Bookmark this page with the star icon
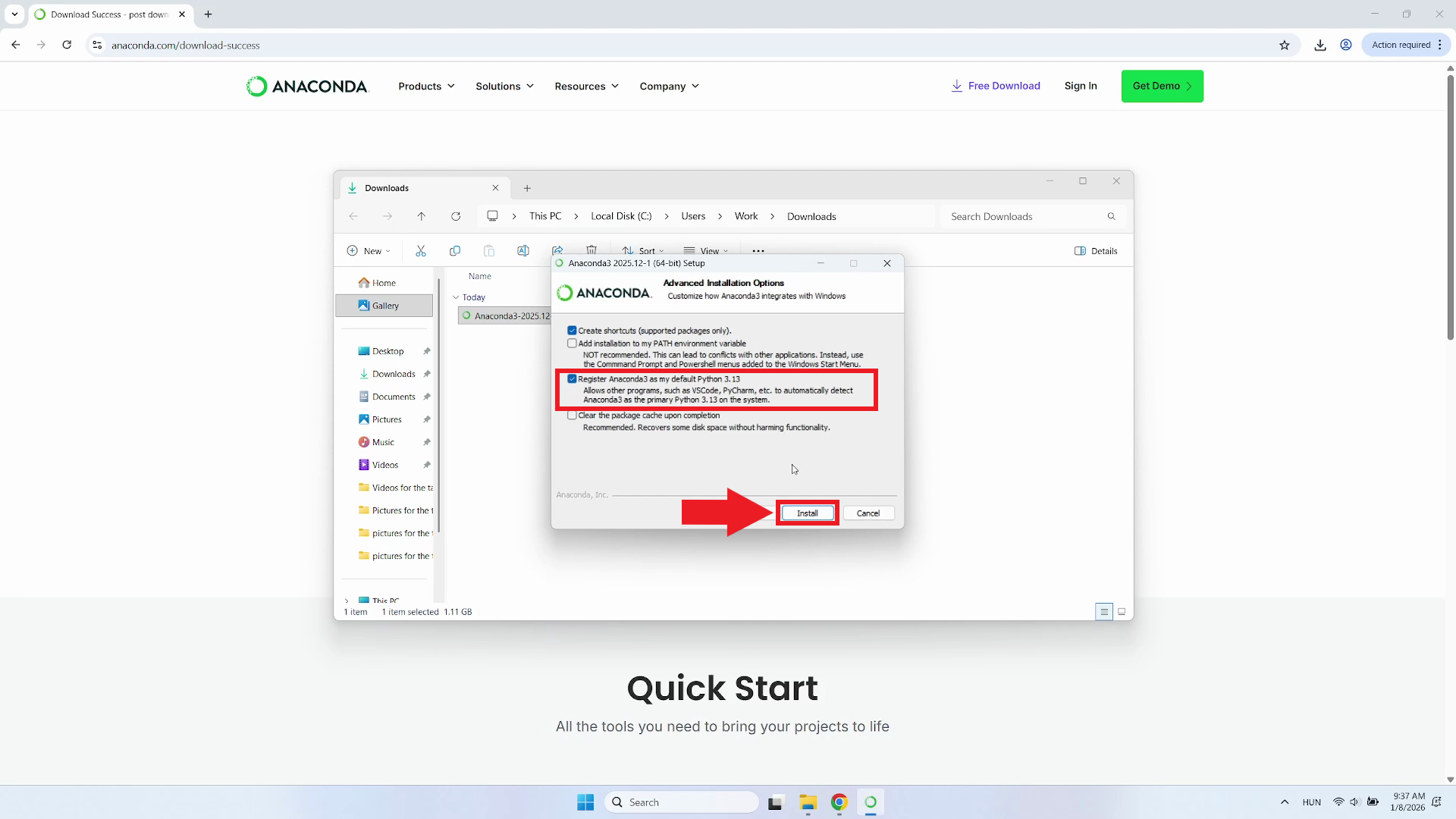The image size is (1456, 819). pyautogui.click(x=1284, y=45)
